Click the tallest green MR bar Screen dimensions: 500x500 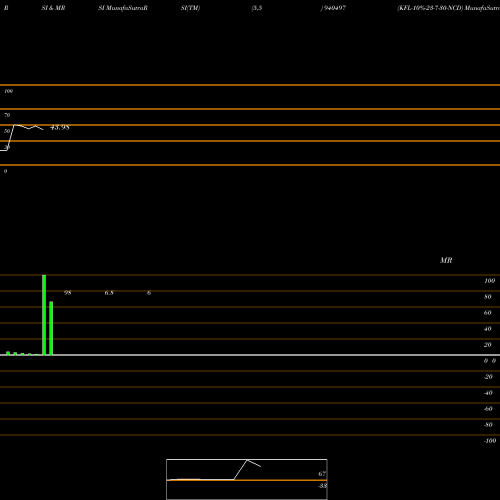pos(44,315)
